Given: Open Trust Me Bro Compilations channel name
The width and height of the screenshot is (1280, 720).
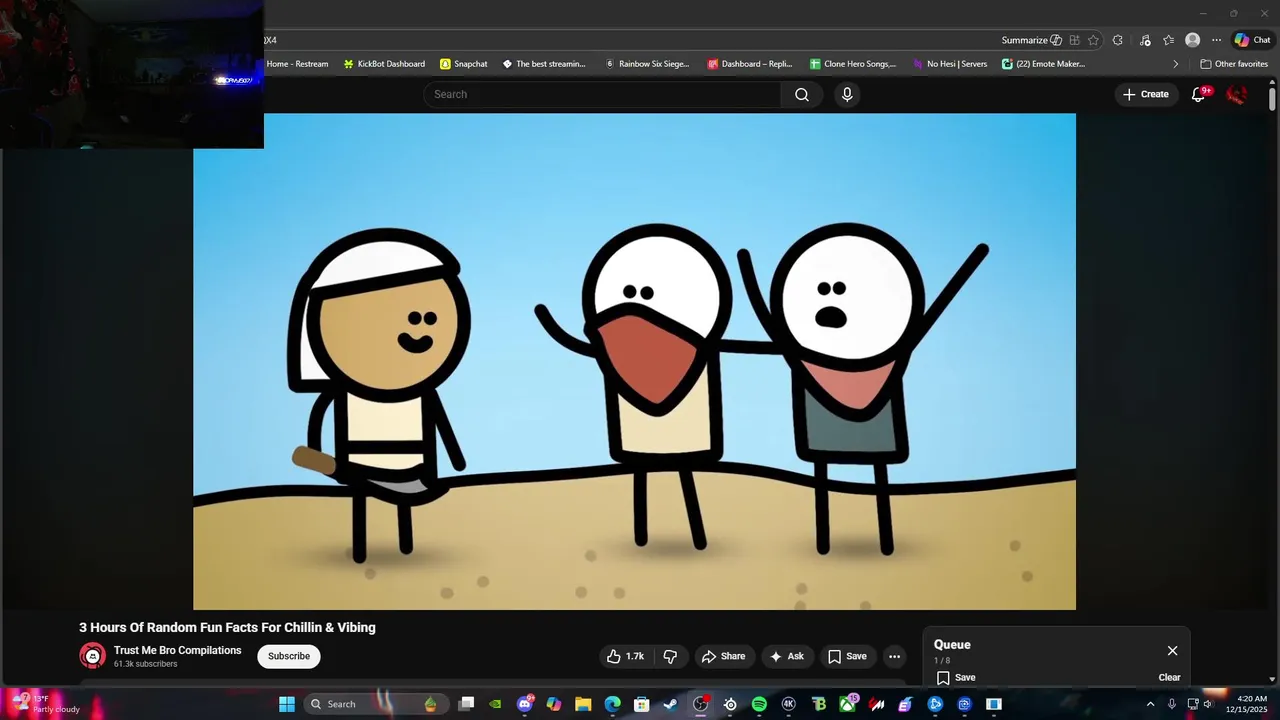Looking at the screenshot, I should (x=177, y=650).
